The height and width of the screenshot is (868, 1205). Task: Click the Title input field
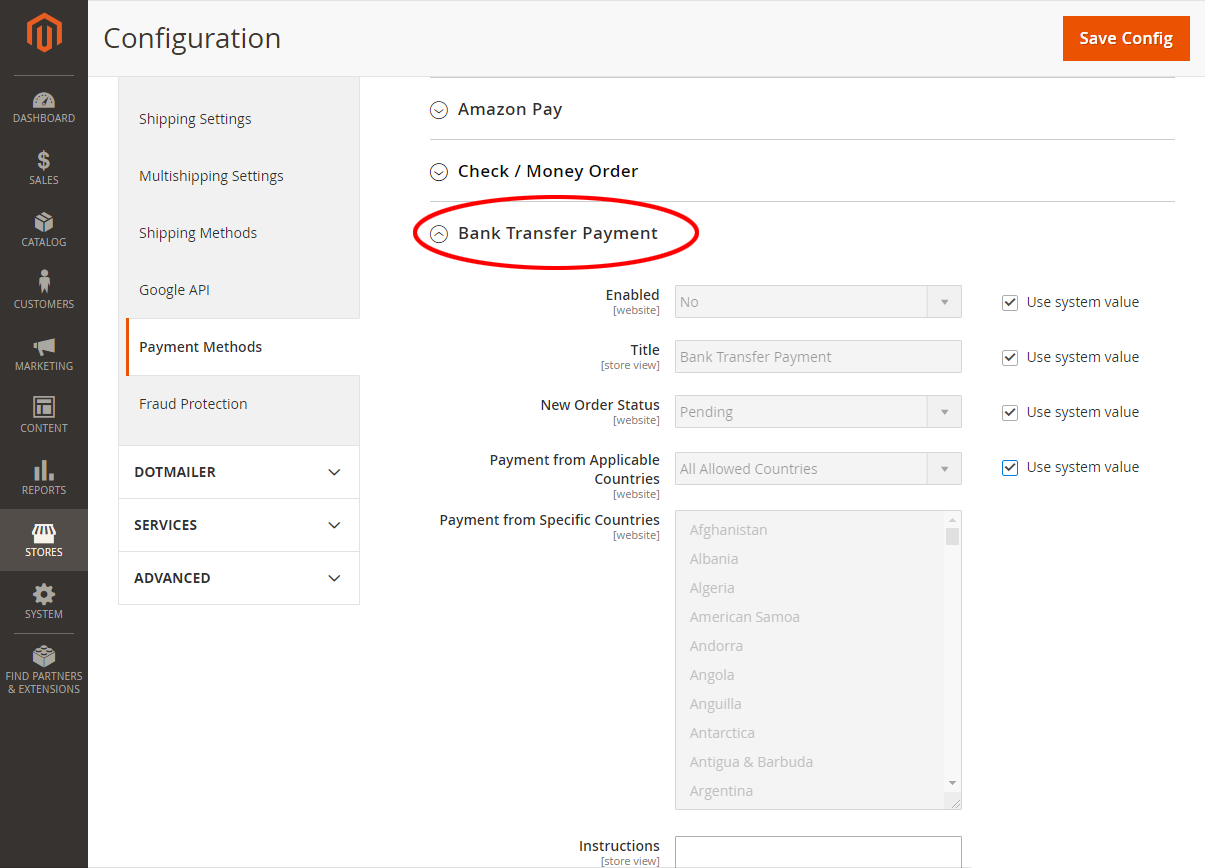click(818, 357)
